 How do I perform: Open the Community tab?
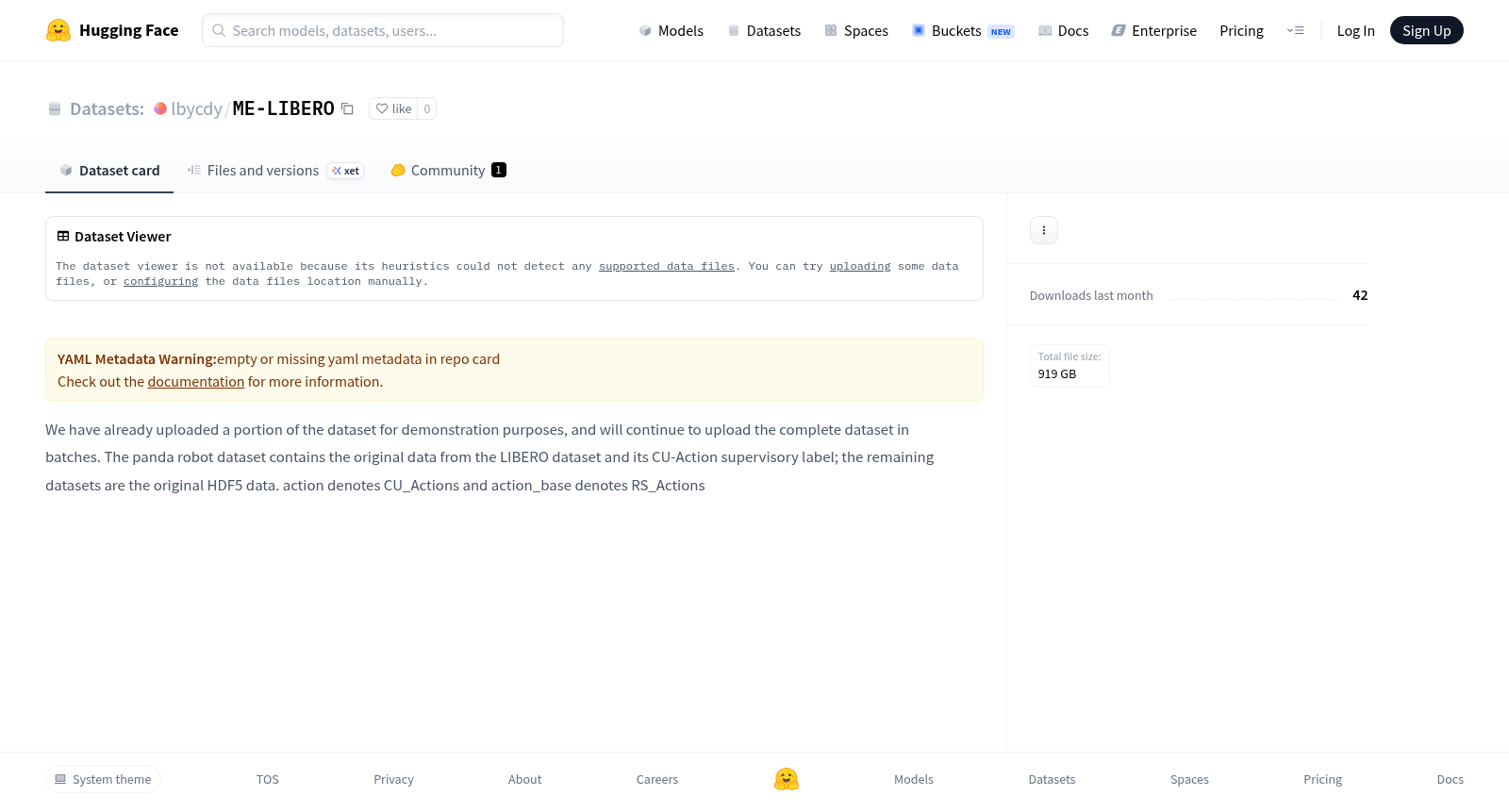click(449, 171)
